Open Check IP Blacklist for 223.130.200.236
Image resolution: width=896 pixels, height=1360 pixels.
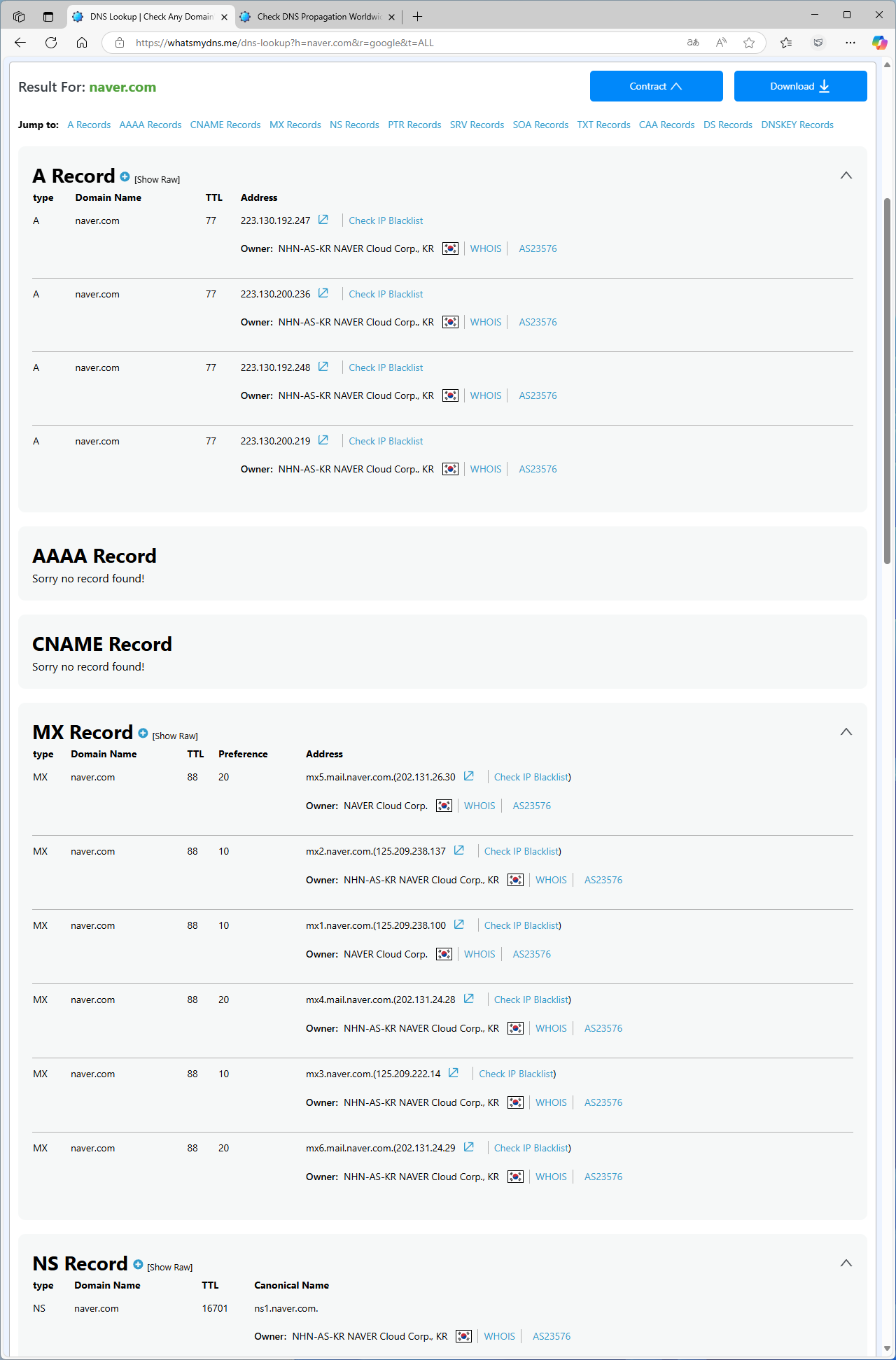click(386, 295)
